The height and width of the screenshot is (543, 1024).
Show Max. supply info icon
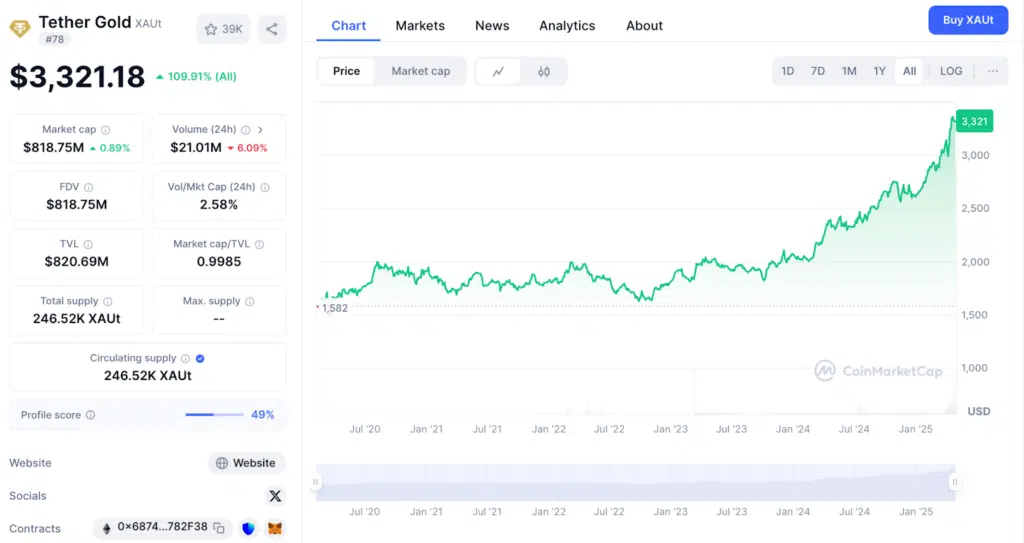pyautogui.click(x=249, y=301)
